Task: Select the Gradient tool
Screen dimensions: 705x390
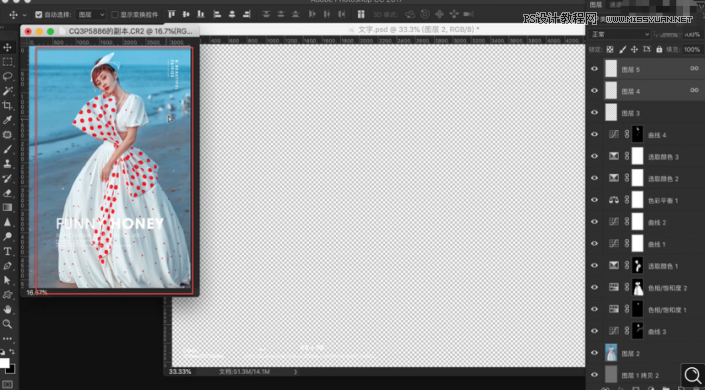Action: 8,207
